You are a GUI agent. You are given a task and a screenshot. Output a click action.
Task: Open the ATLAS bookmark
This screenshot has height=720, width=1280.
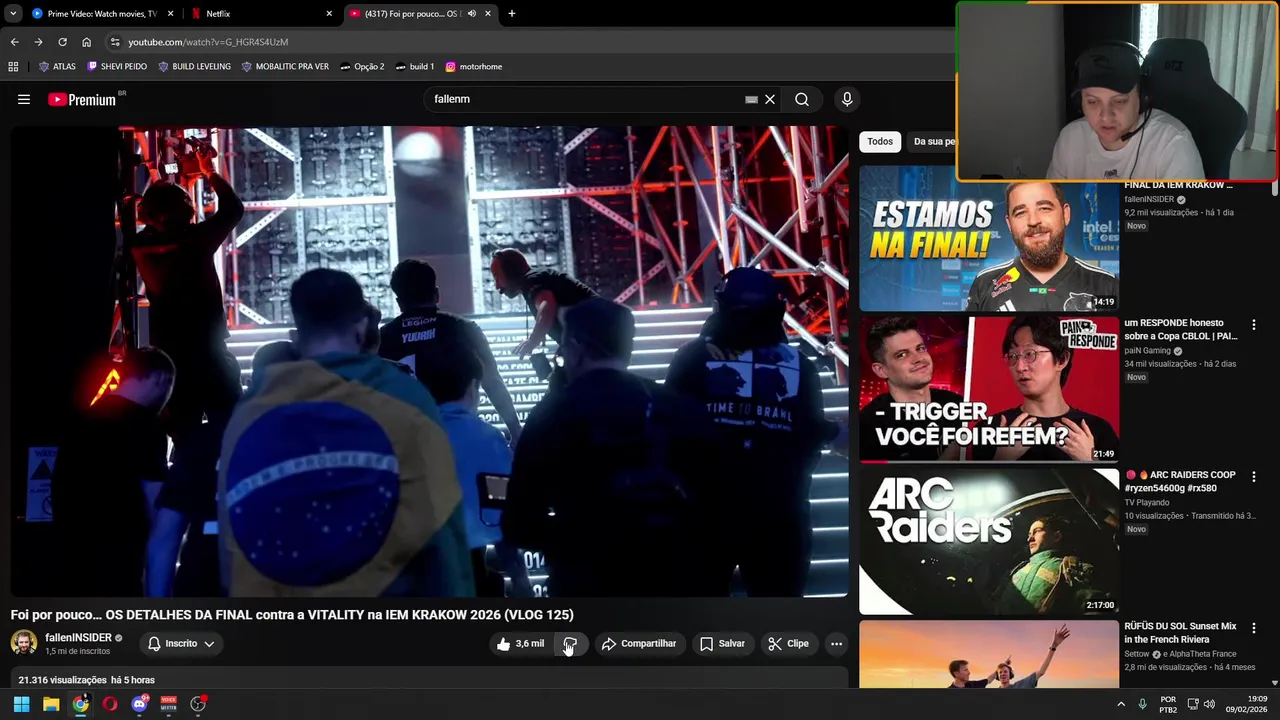click(57, 67)
